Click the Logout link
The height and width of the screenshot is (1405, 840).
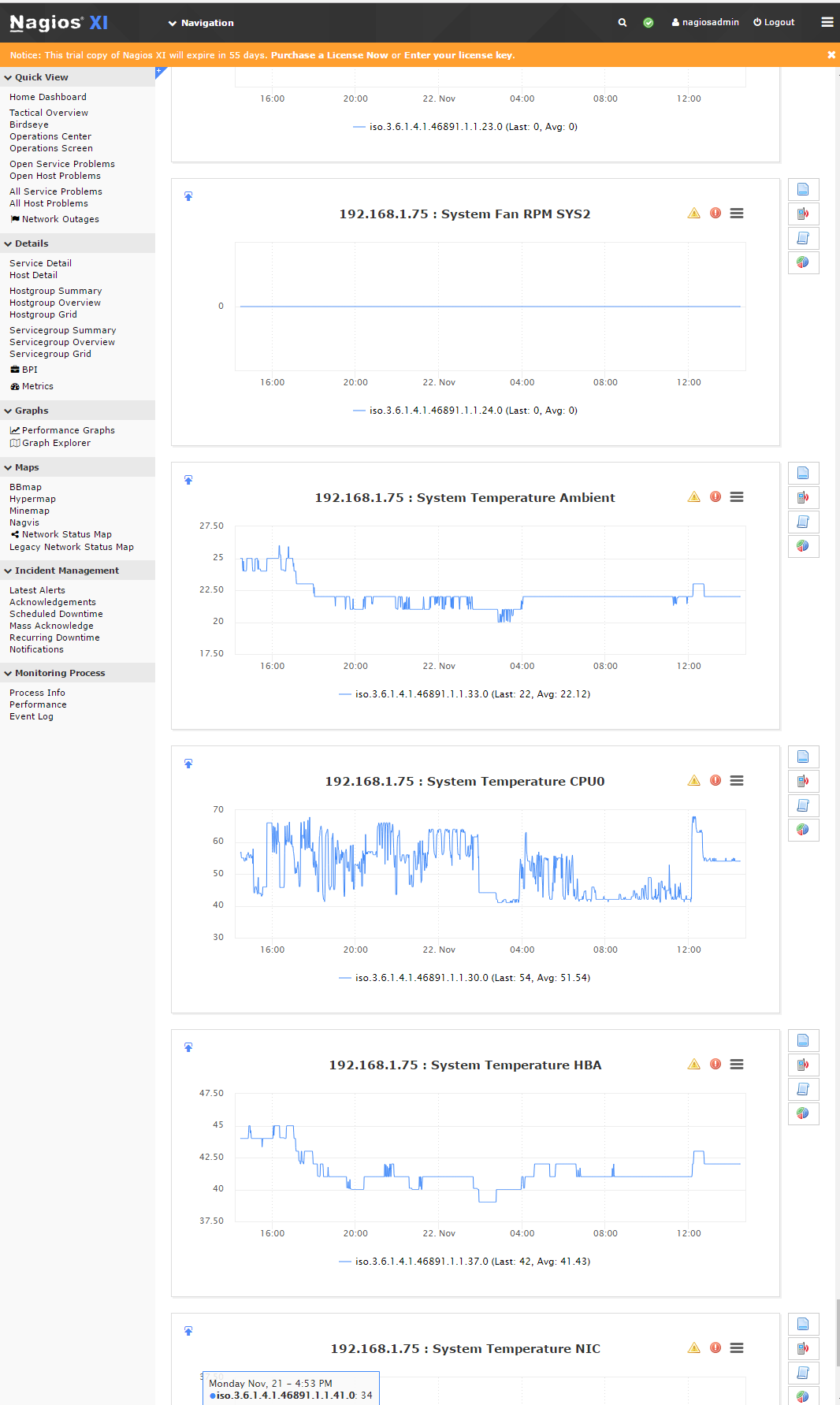click(774, 22)
